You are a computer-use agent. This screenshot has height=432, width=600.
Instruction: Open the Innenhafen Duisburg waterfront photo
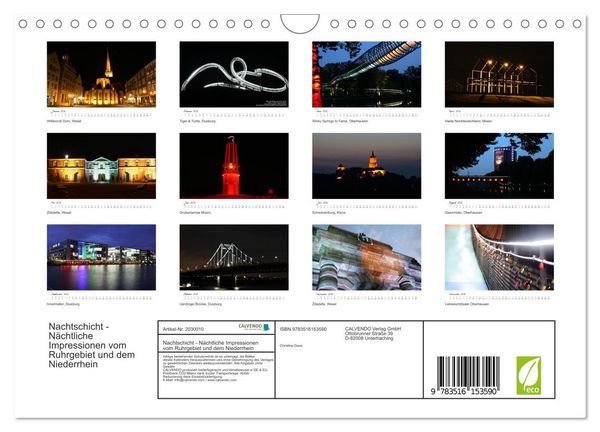[x=101, y=257]
